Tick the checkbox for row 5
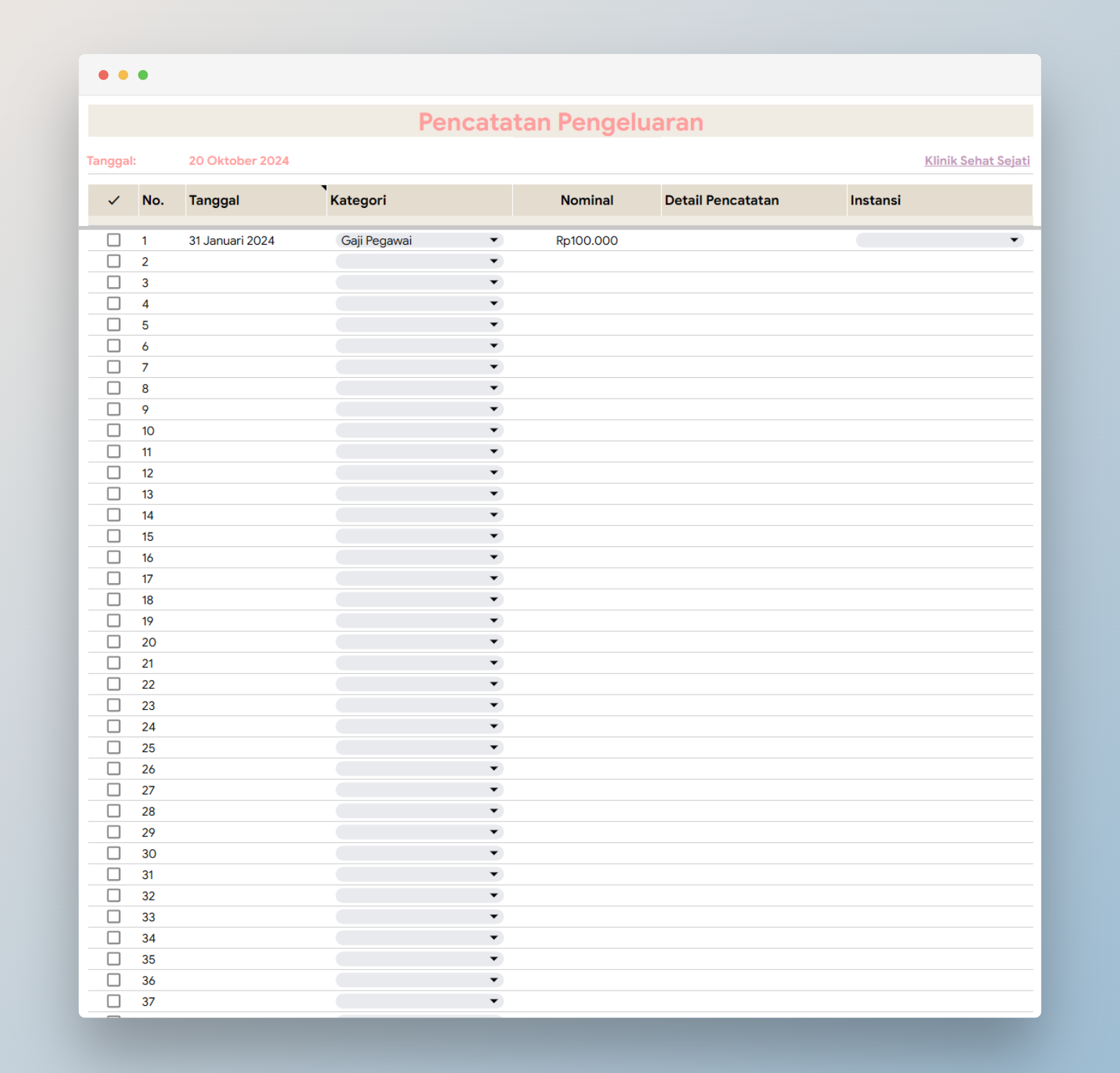 point(114,324)
